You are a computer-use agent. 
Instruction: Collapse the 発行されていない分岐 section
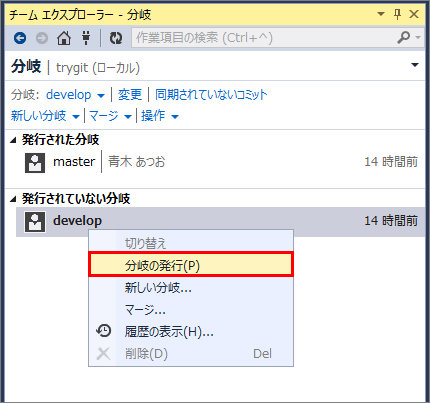(x=13, y=199)
